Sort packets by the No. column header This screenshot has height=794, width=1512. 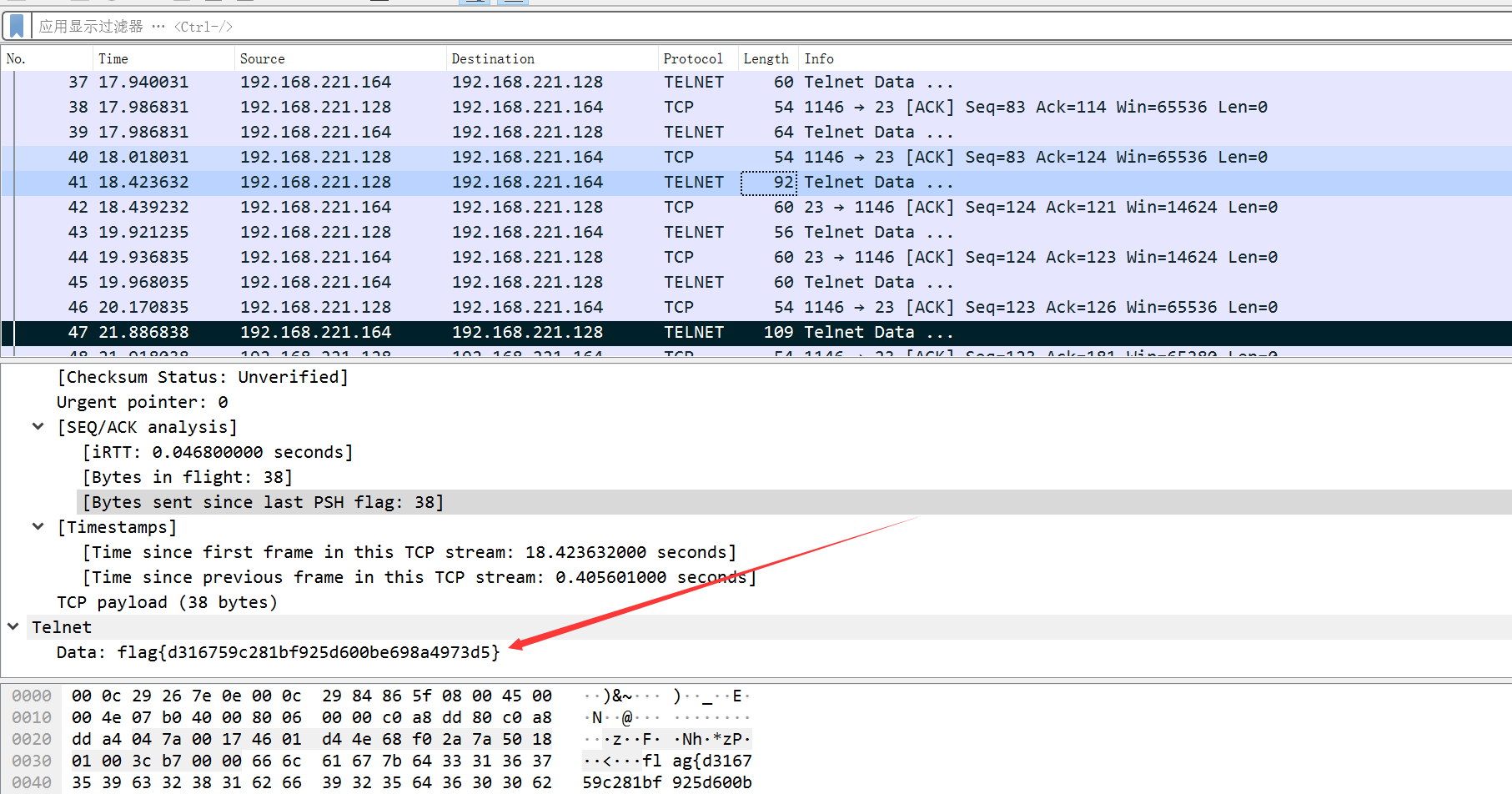pyautogui.click(x=47, y=58)
